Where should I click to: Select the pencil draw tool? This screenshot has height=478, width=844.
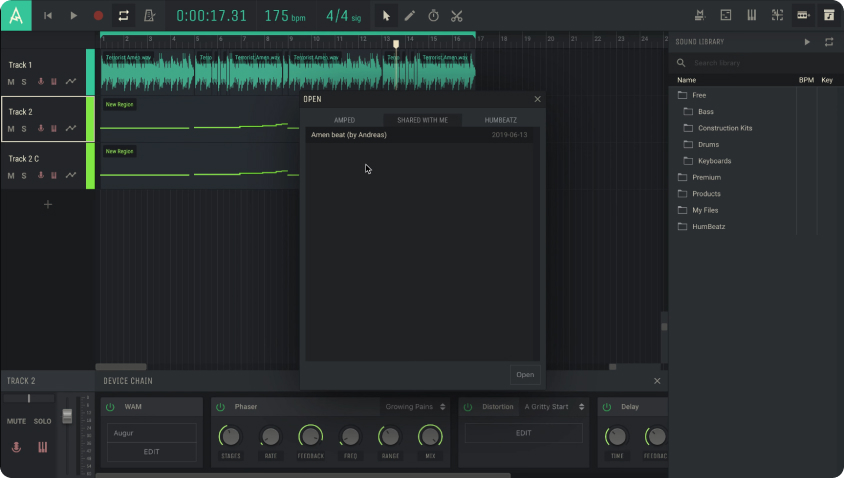click(x=410, y=16)
